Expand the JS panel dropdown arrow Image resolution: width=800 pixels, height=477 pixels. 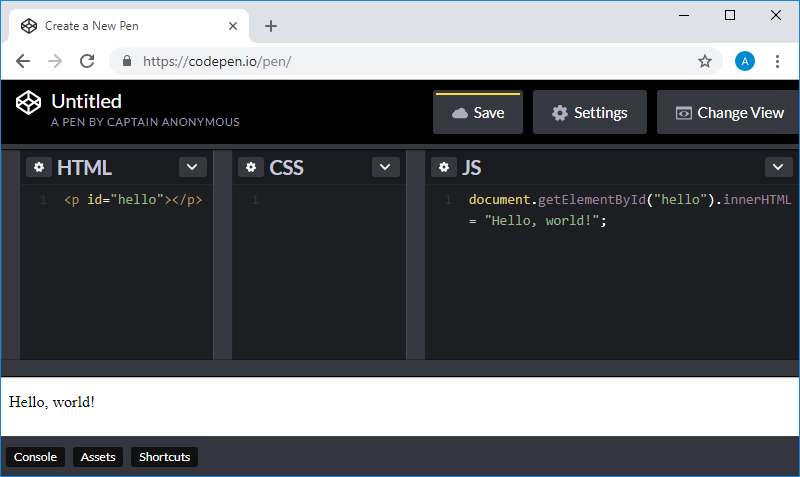pos(778,167)
